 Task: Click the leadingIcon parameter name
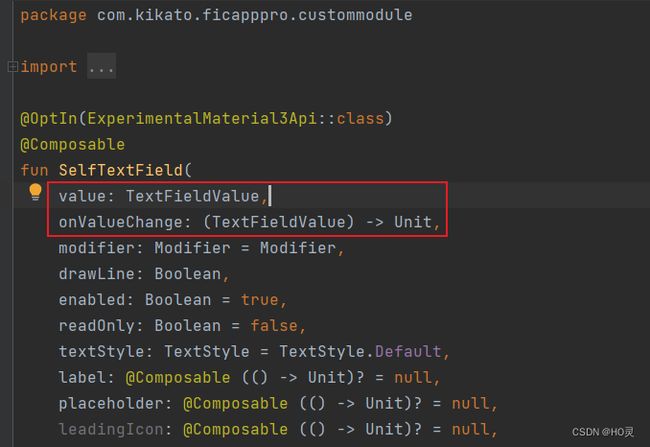[111, 429]
